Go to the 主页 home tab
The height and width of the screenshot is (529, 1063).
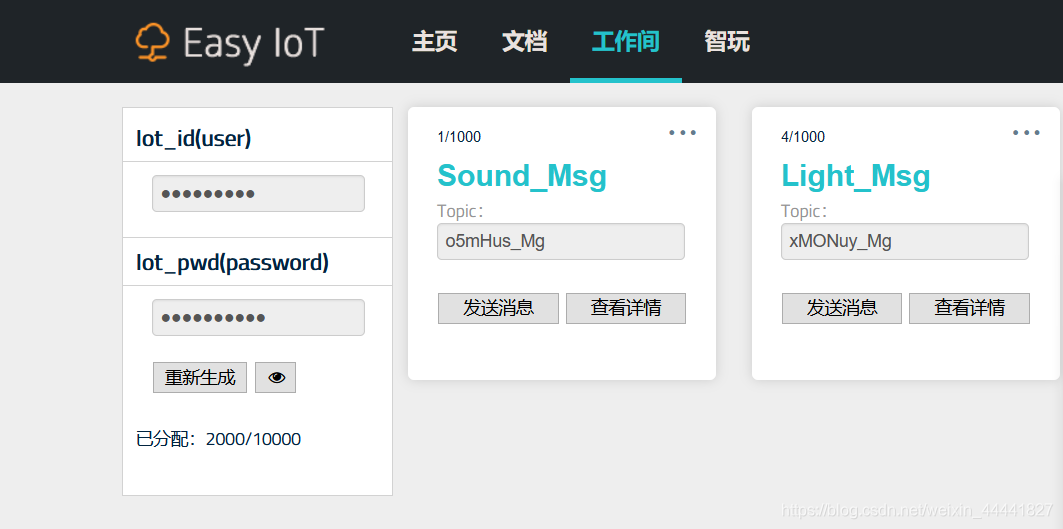click(x=435, y=42)
